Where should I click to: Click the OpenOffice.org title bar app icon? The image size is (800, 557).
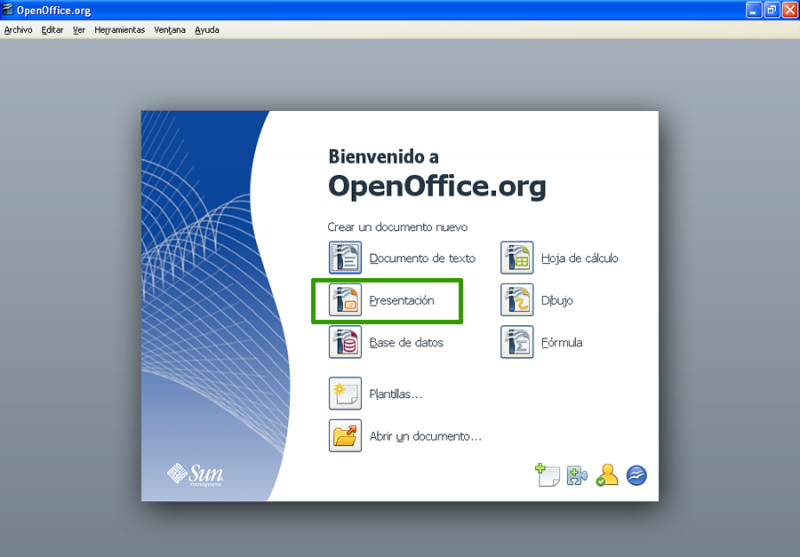click(x=7, y=10)
